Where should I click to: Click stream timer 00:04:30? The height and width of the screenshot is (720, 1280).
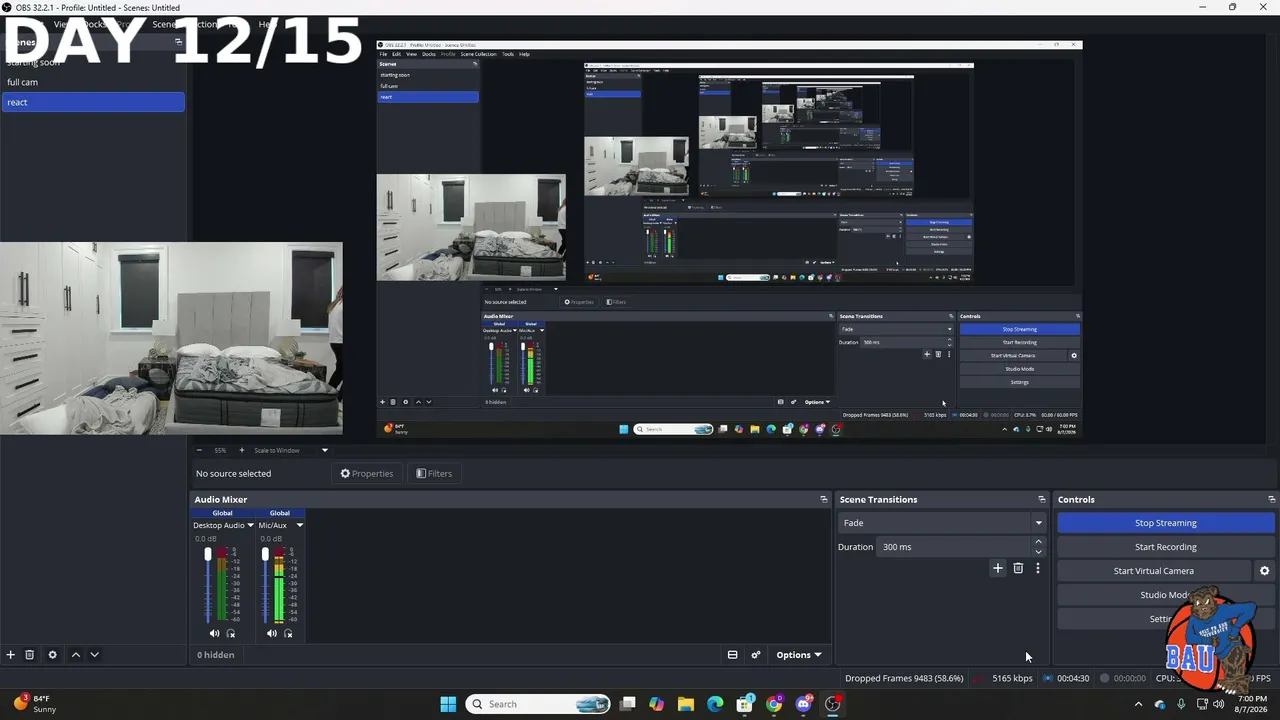(1073, 678)
